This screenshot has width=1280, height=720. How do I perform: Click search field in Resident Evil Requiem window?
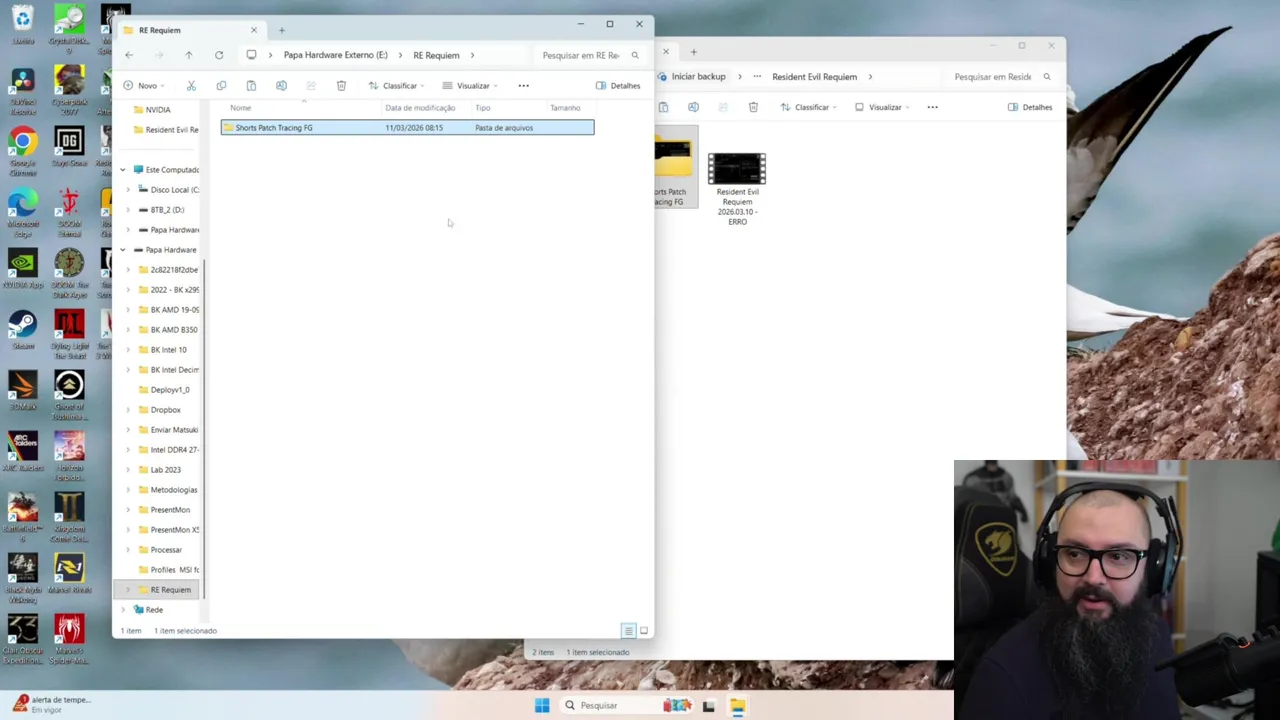[1003, 77]
